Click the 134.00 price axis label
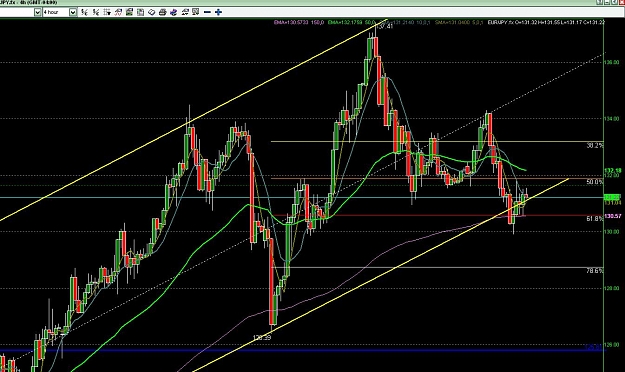Screen dimensions: 625x372 click(x=612, y=118)
